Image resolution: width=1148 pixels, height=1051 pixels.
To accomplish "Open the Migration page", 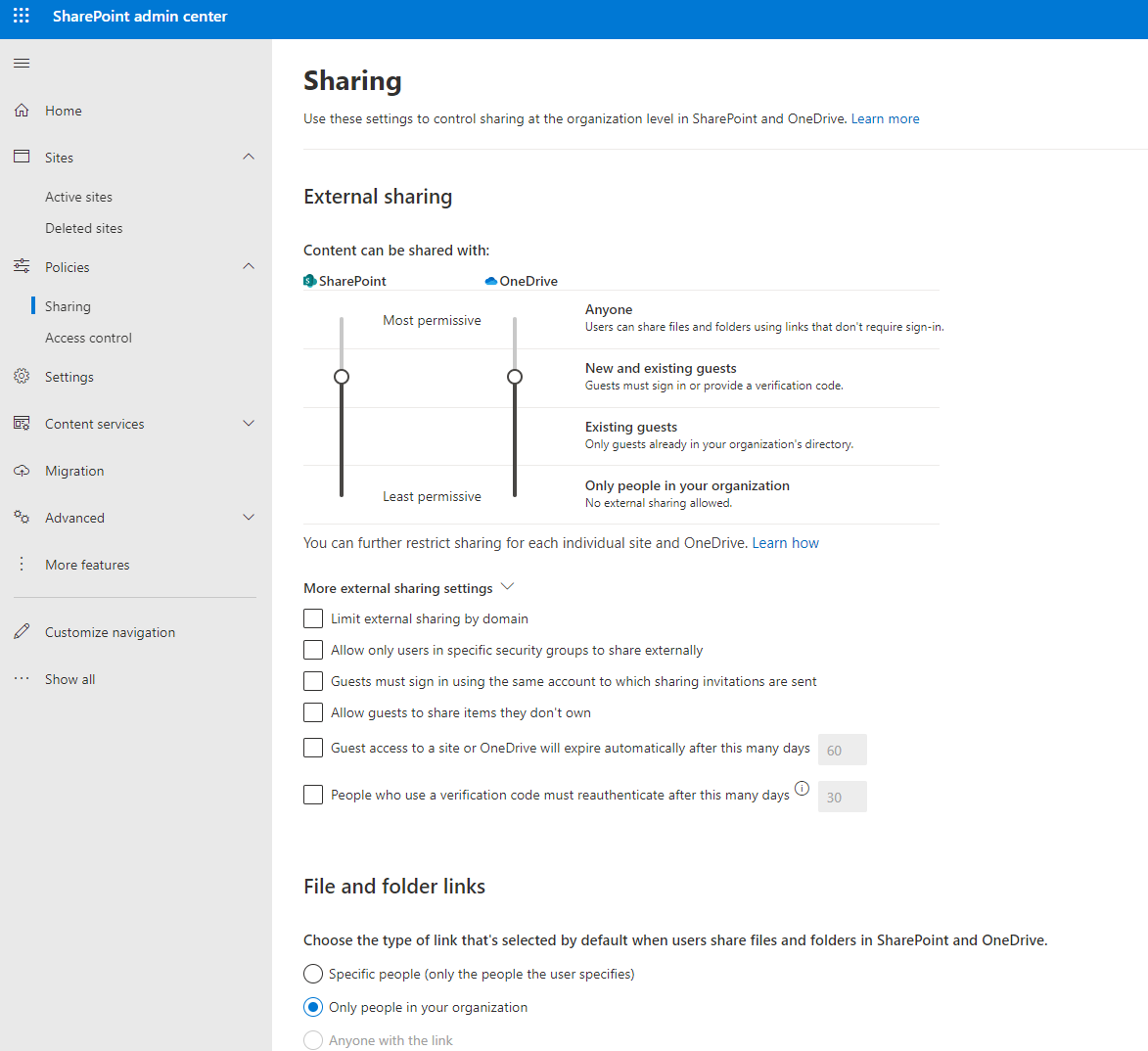I will point(74,471).
